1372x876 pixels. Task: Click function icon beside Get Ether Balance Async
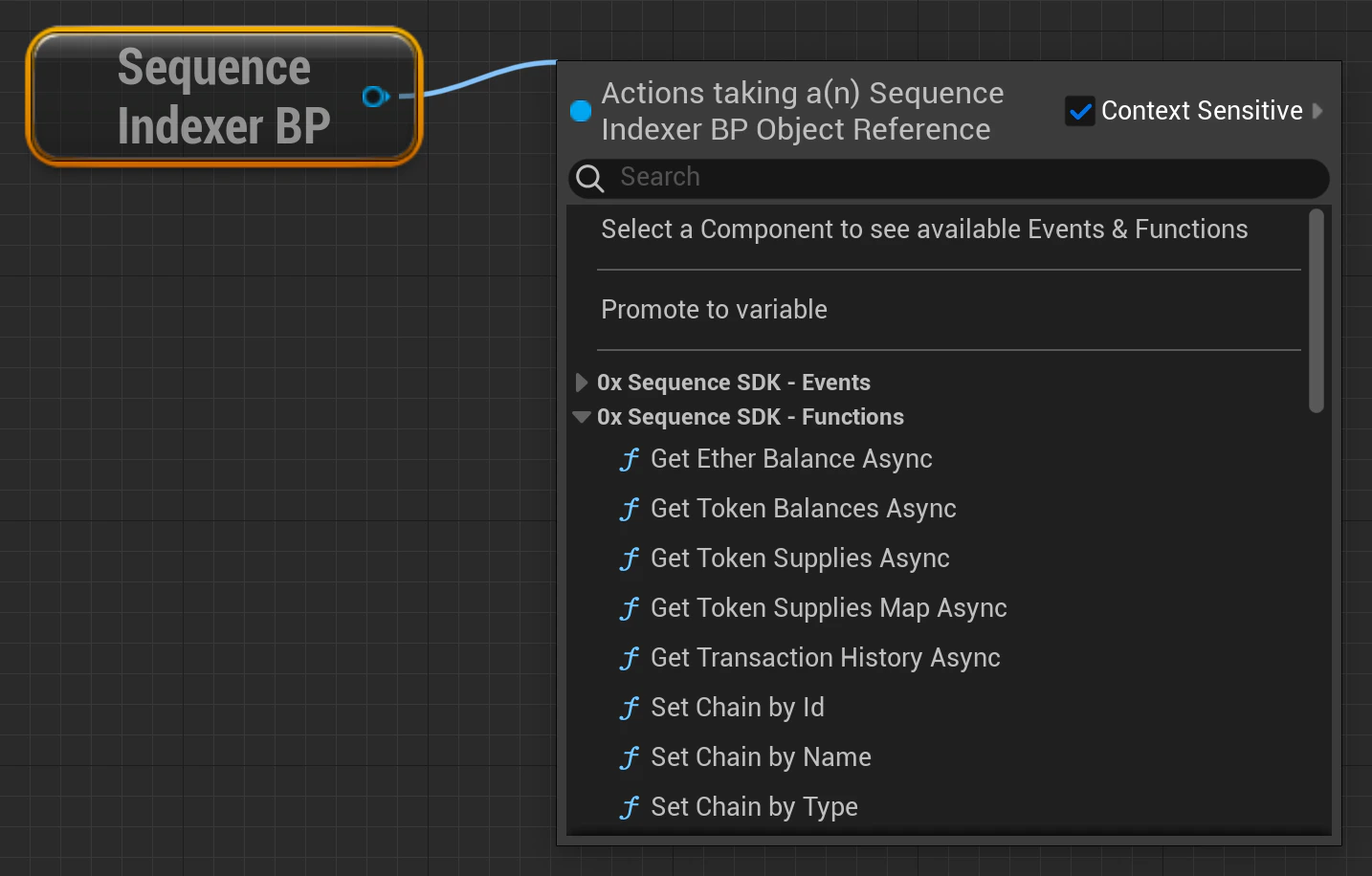click(630, 460)
